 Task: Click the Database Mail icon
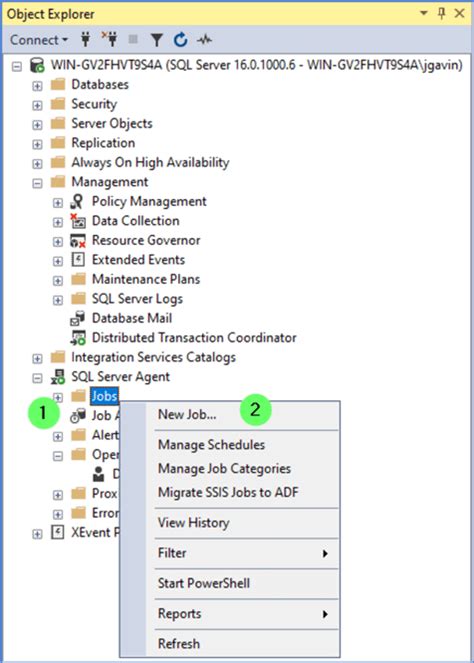78,318
